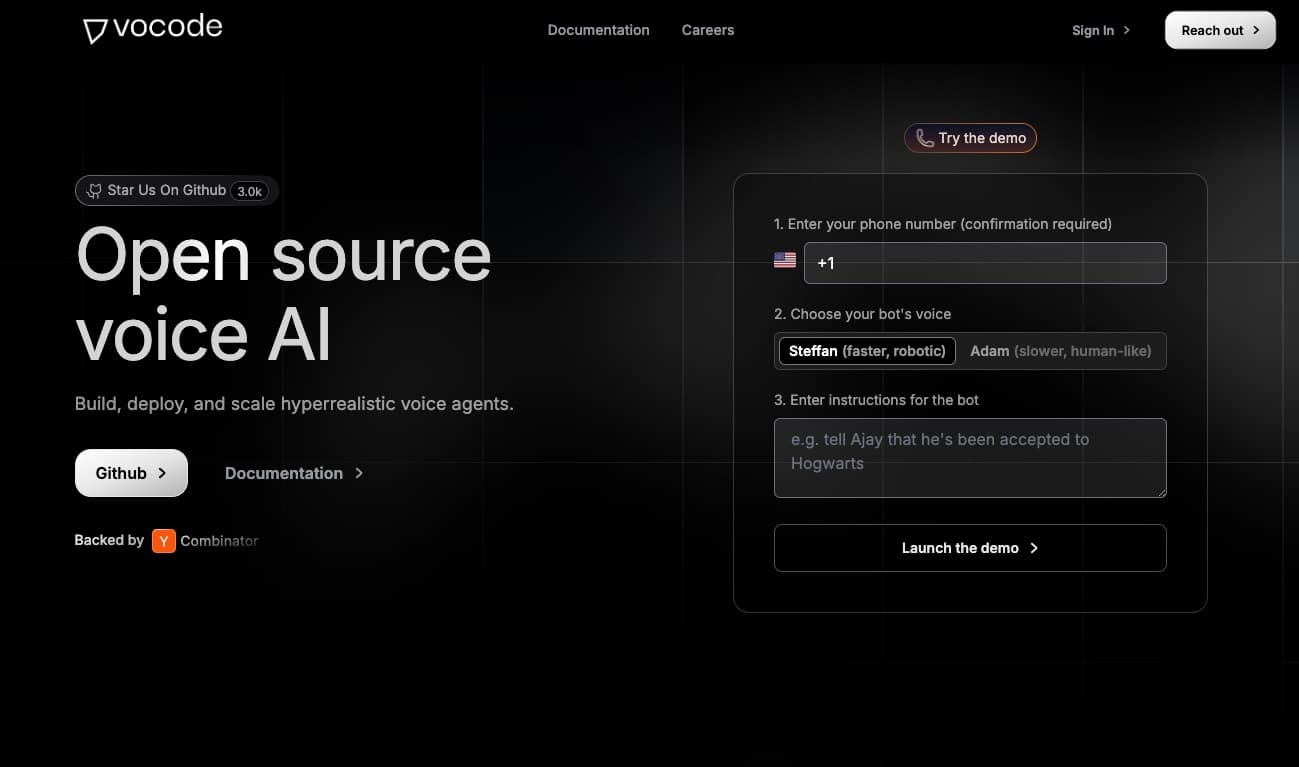Image resolution: width=1299 pixels, height=767 pixels.
Task: Open the Documentation link beside the Github button
Action: pyautogui.click(x=294, y=473)
